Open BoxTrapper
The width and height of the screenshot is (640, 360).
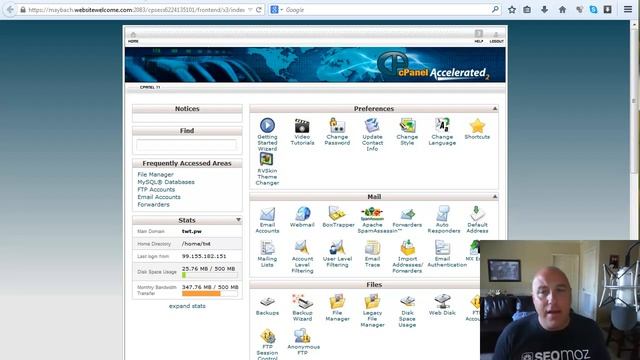(x=337, y=214)
